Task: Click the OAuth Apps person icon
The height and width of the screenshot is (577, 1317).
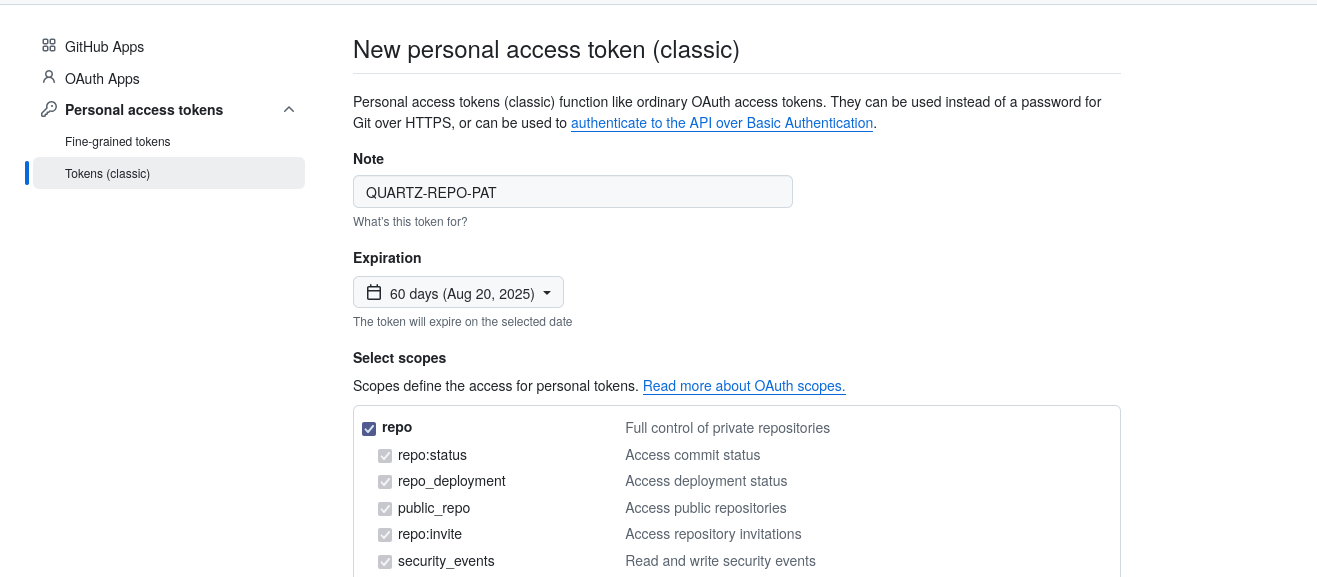Action: pyautogui.click(x=48, y=77)
